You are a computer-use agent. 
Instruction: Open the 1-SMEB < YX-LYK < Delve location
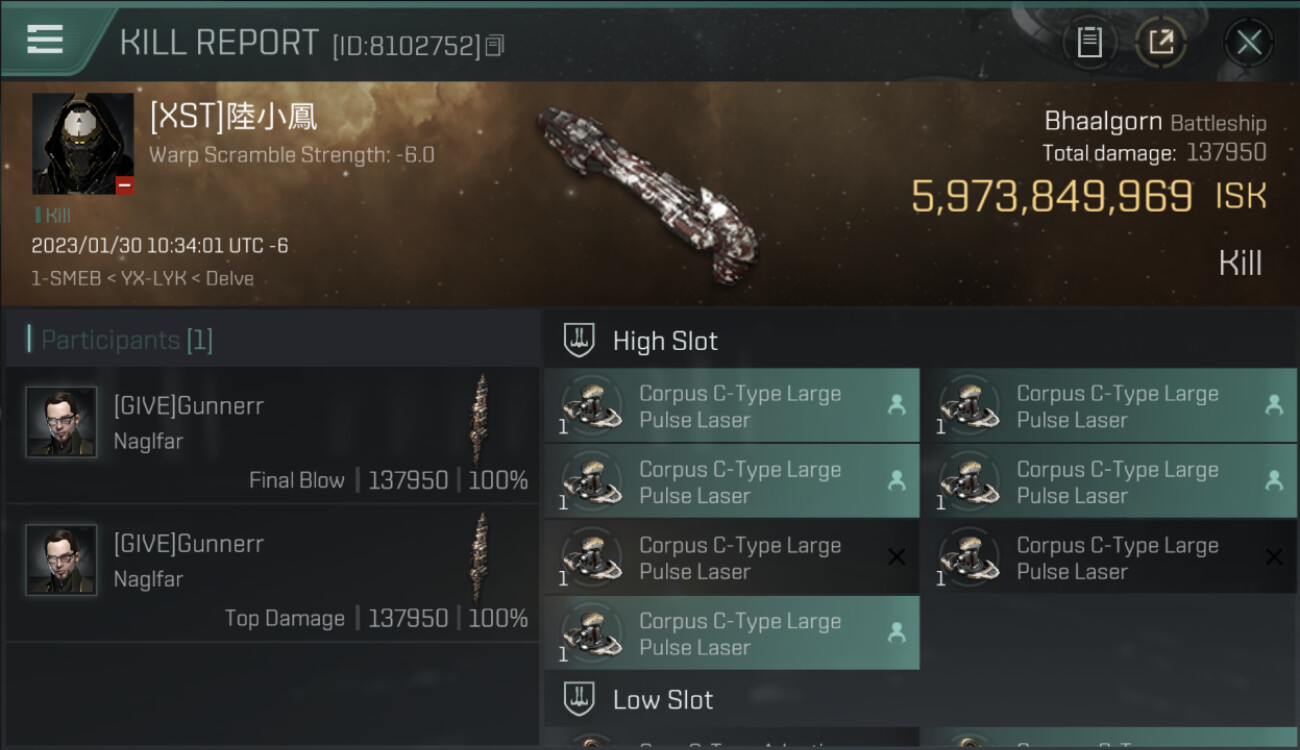point(142,278)
